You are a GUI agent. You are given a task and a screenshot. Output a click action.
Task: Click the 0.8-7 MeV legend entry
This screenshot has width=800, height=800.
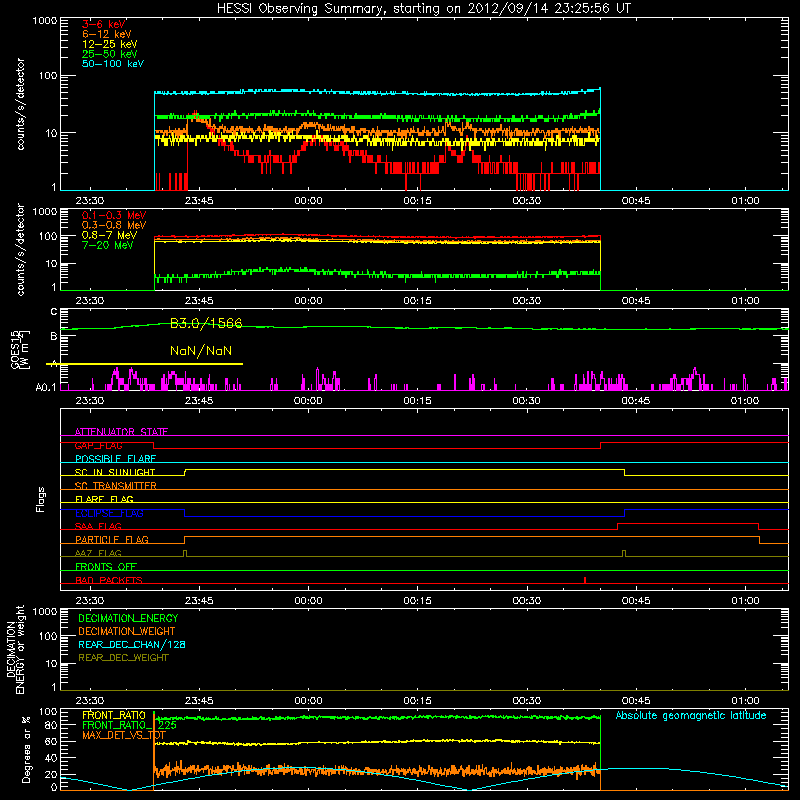click(109, 235)
